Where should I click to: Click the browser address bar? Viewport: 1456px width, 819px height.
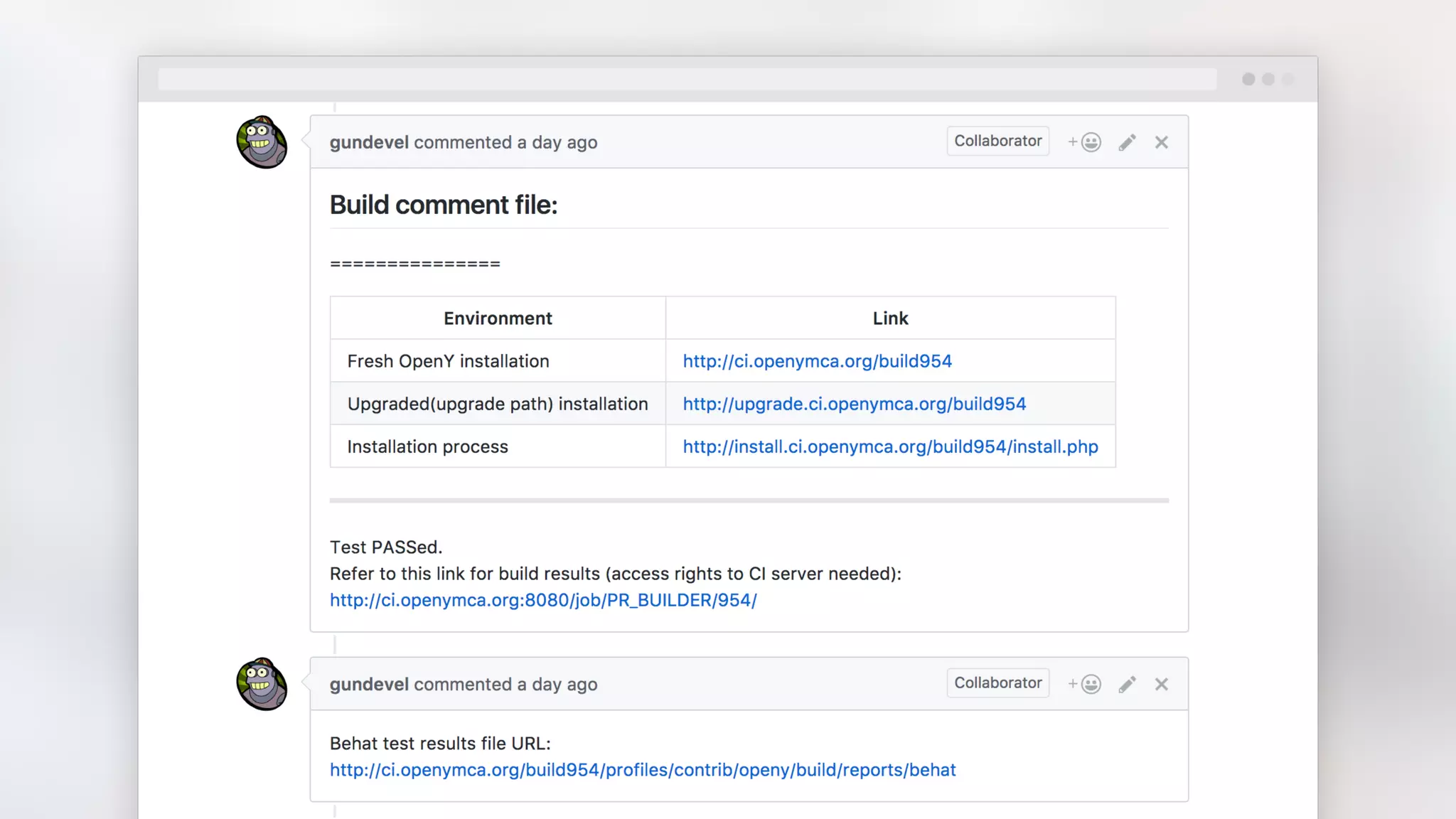pos(687,79)
